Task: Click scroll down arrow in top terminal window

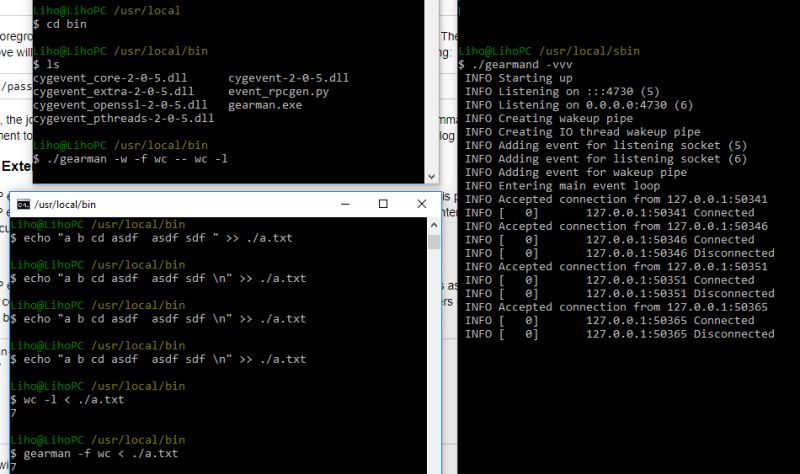Action: click(x=432, y=177)
